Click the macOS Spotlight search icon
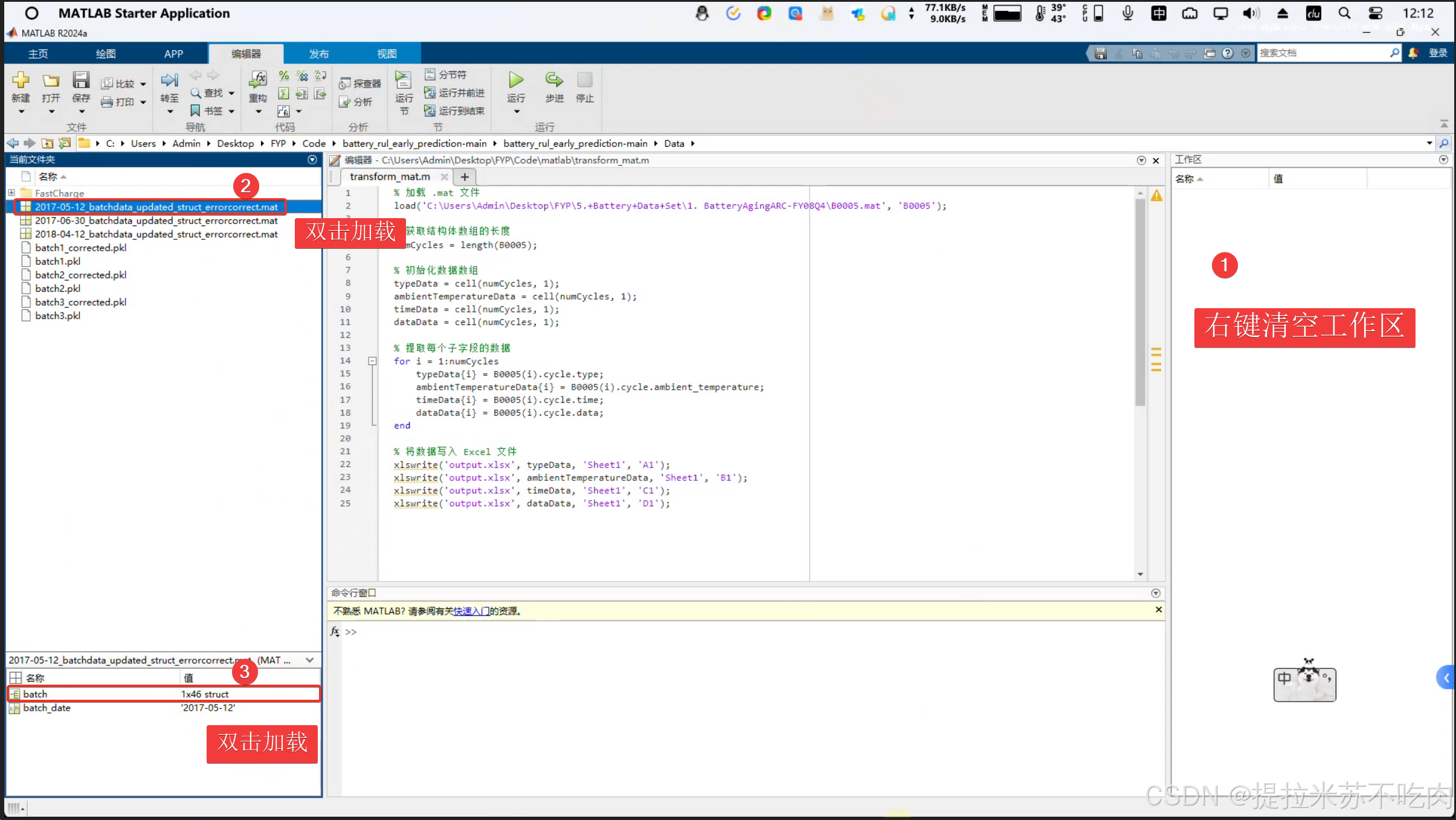The image size is (1456, 820). pos(1344,13)
